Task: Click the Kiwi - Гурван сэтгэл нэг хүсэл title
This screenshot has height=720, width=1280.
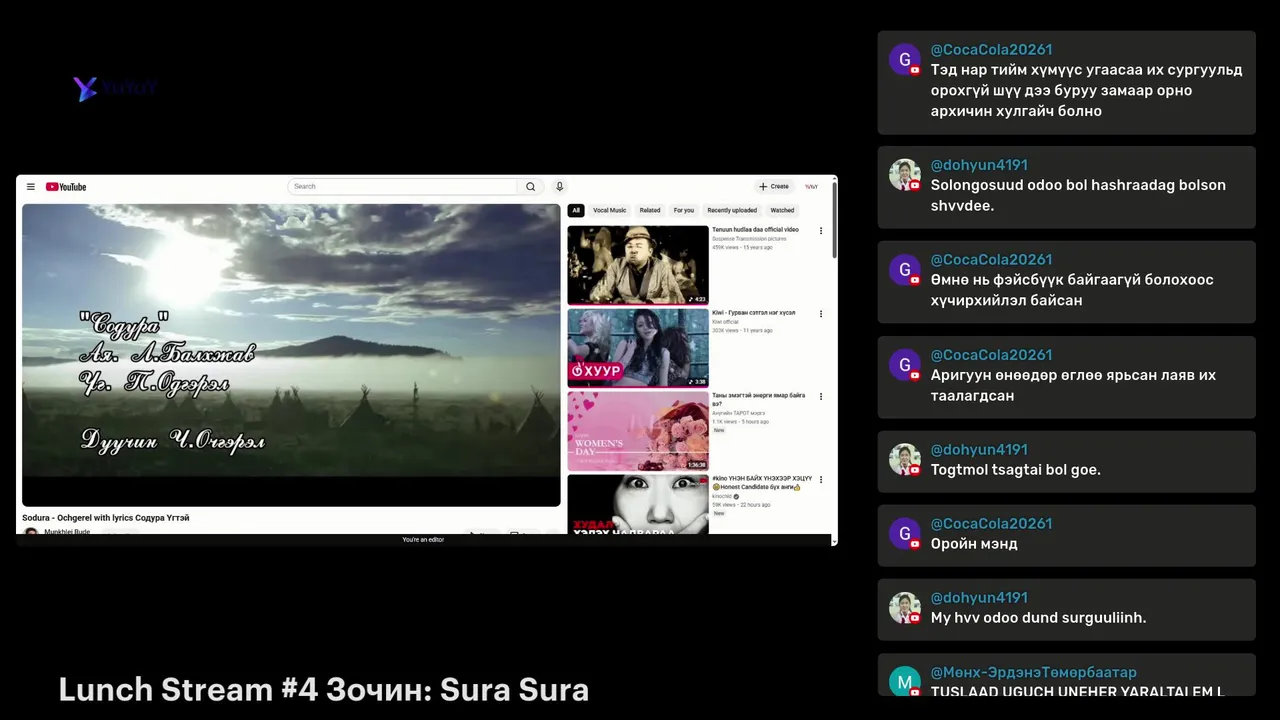Action: [x=754, y=312]
